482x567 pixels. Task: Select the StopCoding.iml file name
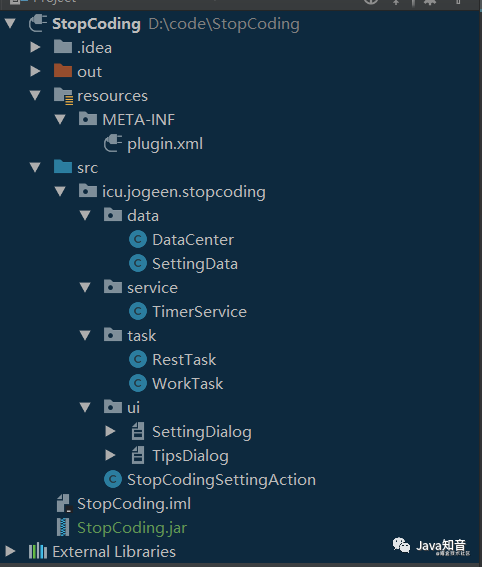tap(134, 504)
